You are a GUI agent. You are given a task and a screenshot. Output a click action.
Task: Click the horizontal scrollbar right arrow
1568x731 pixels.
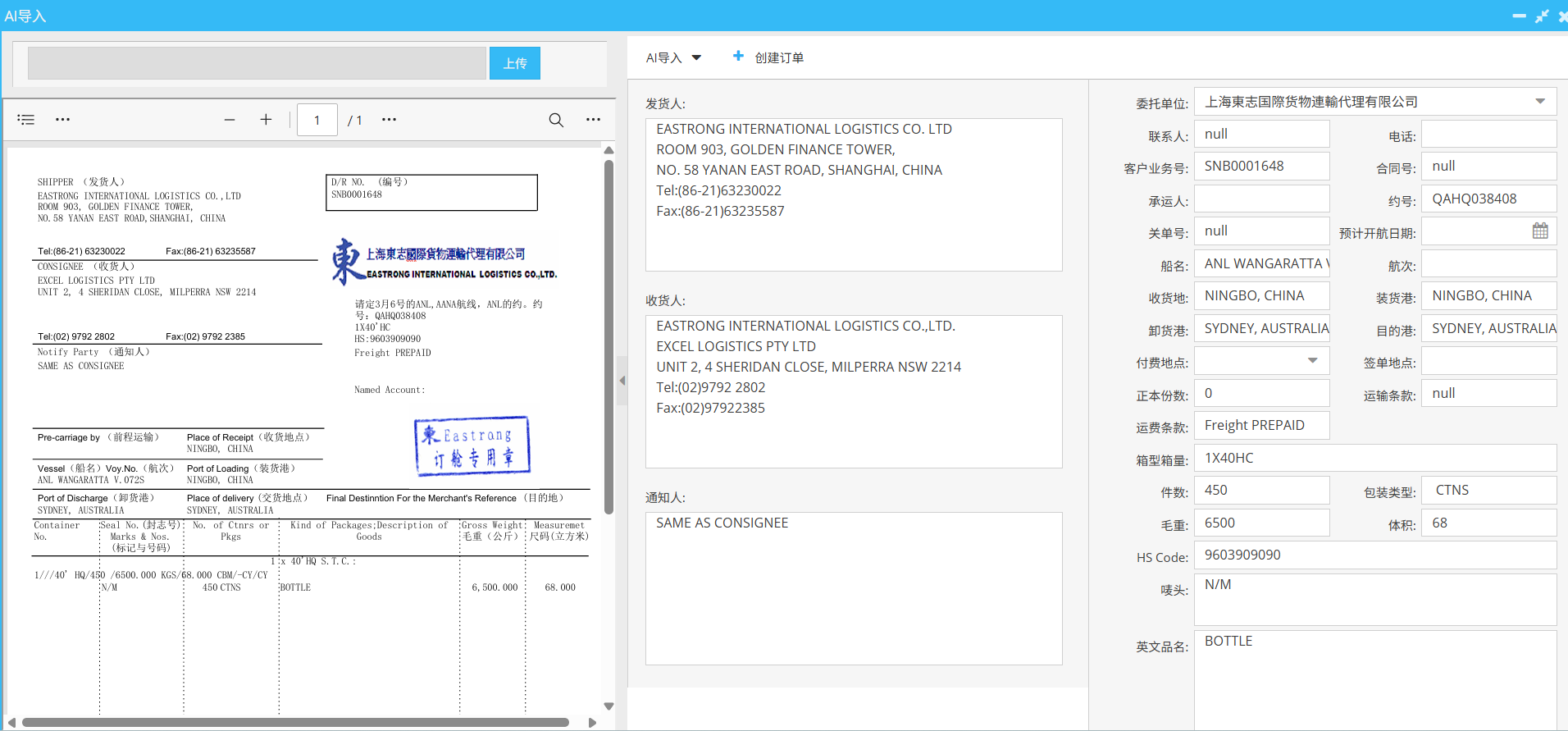[593, 723]
